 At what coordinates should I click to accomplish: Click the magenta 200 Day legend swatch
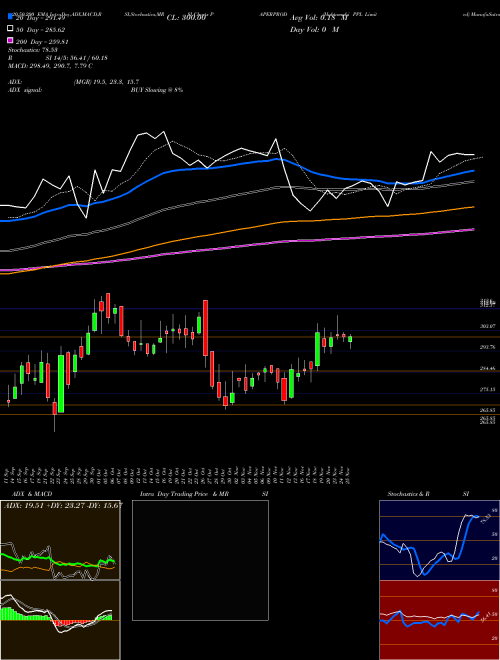click(x=10, y=41)
